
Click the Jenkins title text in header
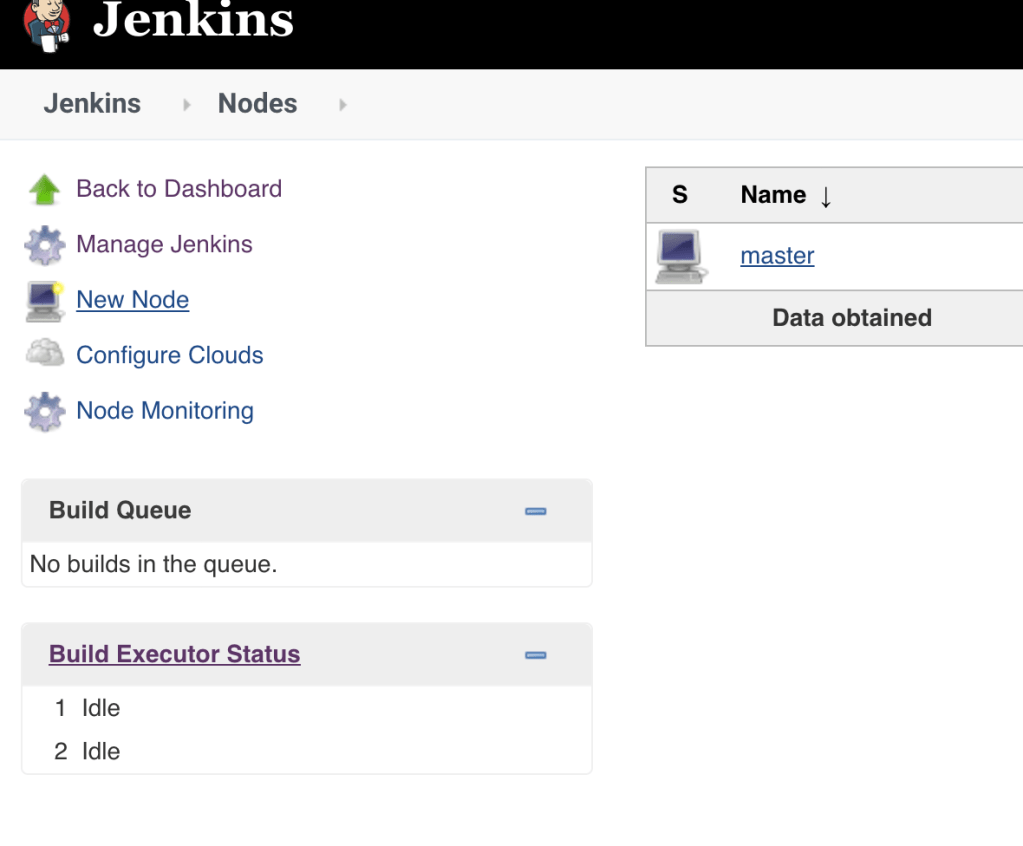coord(193,22)
